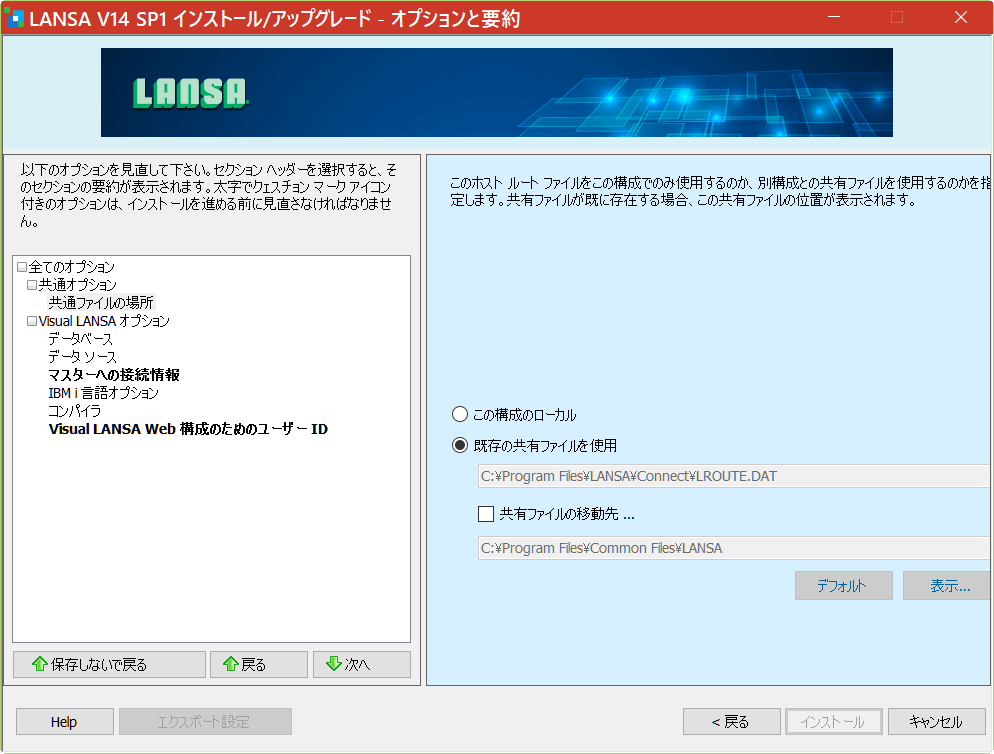Open マスターへの接続情報 option

[x=114, y=375]
